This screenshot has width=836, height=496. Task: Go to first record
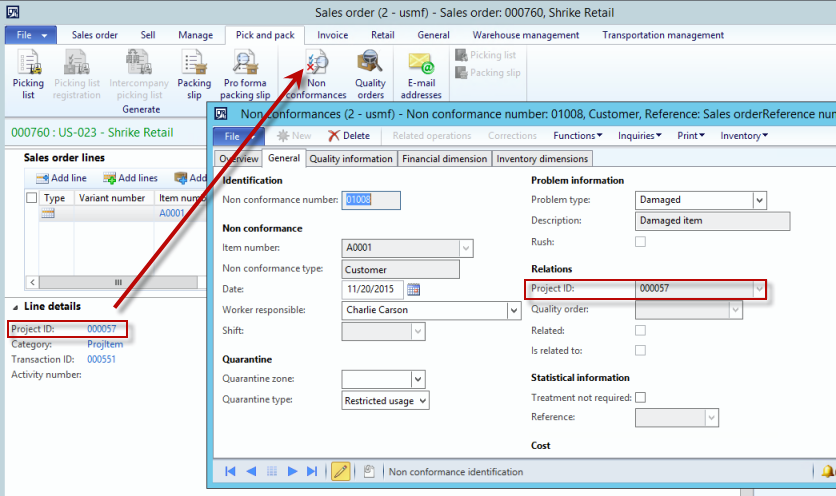[x=230, y=471]
